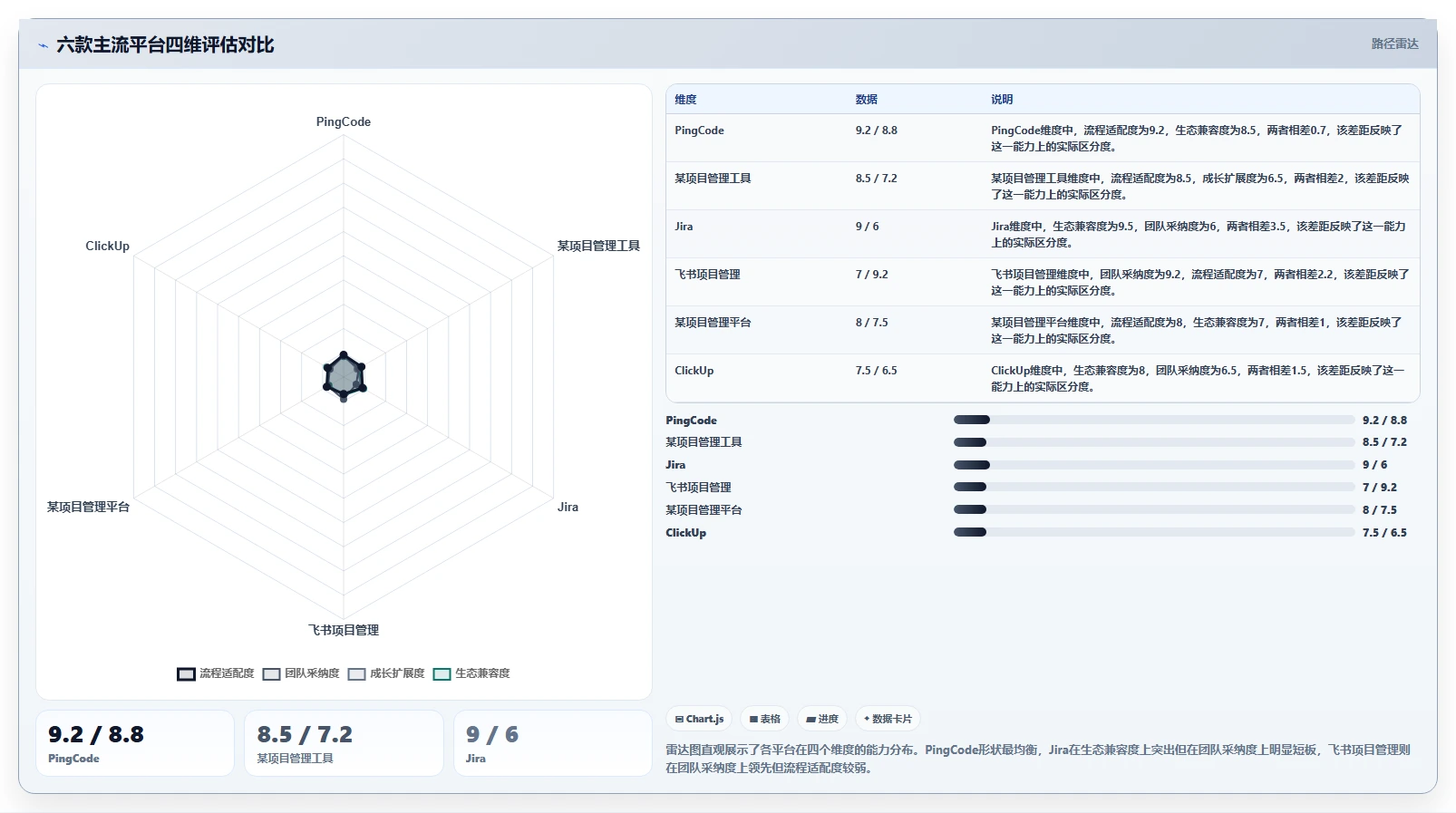Click the 说明 column header
The width and height of the screenshot is (1456, 813).
[x=1002, y=100]
